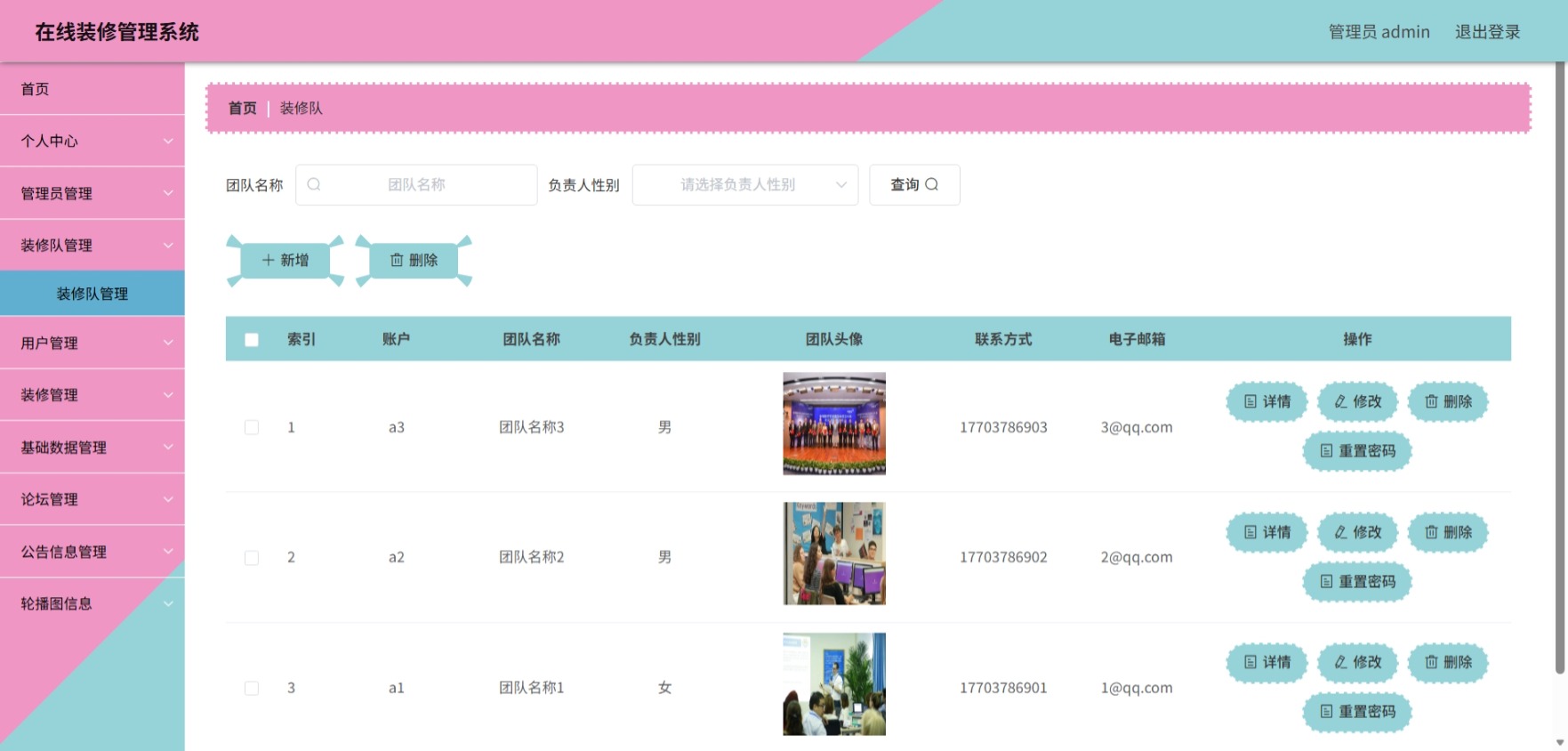Click the 详情 document icon for account a2
The height and width of the screenshot is (751, 1568).
[x=1250, y=532]
